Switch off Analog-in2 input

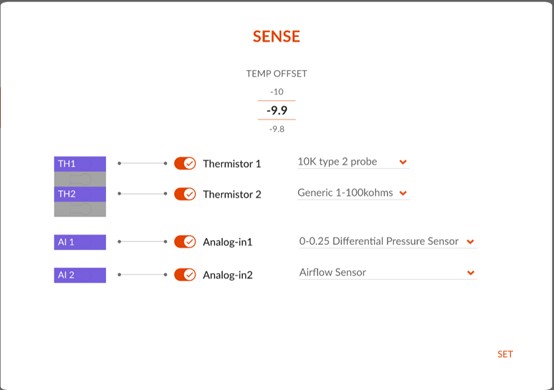tap(185, 275)
